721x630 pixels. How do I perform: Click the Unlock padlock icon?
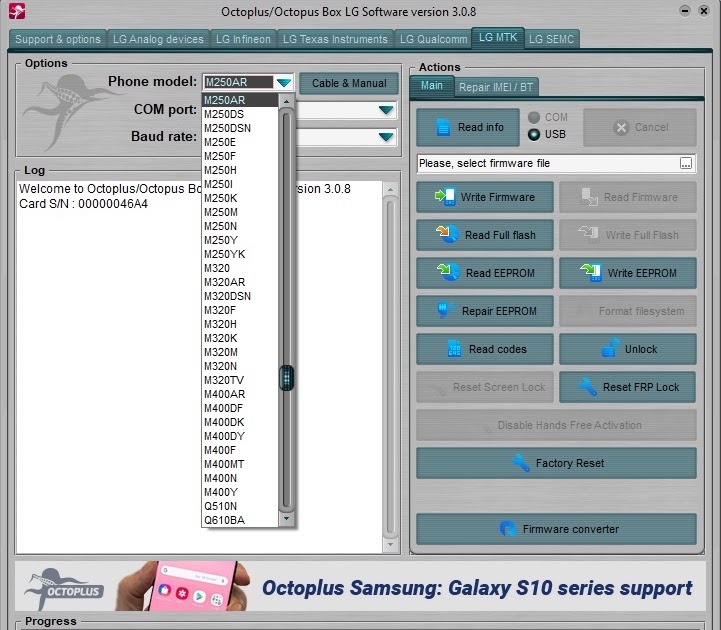point(611,348)
